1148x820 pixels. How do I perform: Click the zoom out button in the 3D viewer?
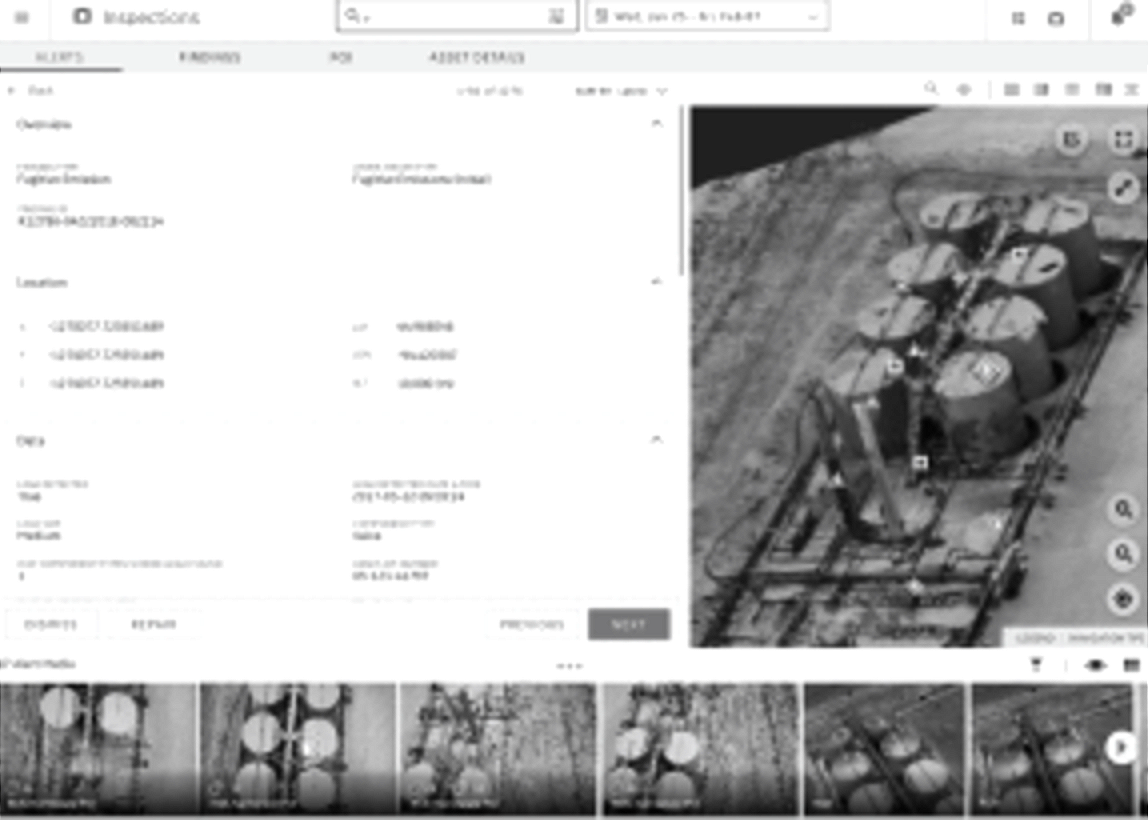coord(1123,554)
